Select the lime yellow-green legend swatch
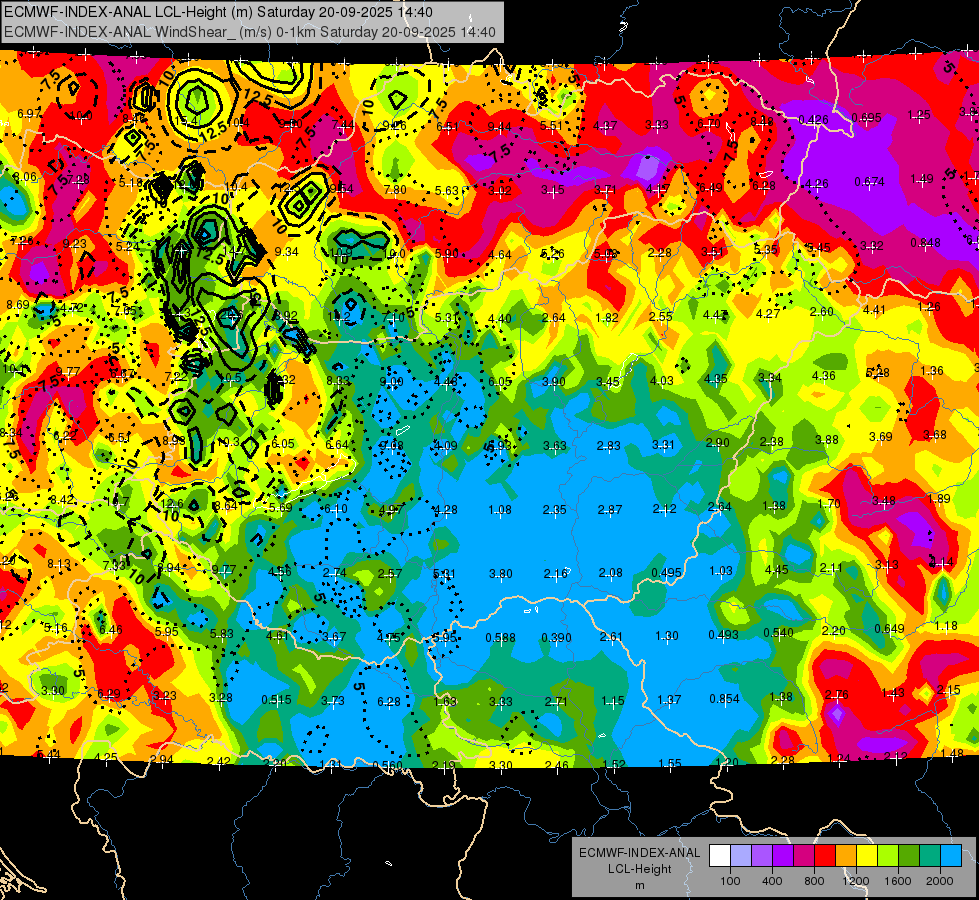This screenshot has height=900, width=979. pos(888,856)
